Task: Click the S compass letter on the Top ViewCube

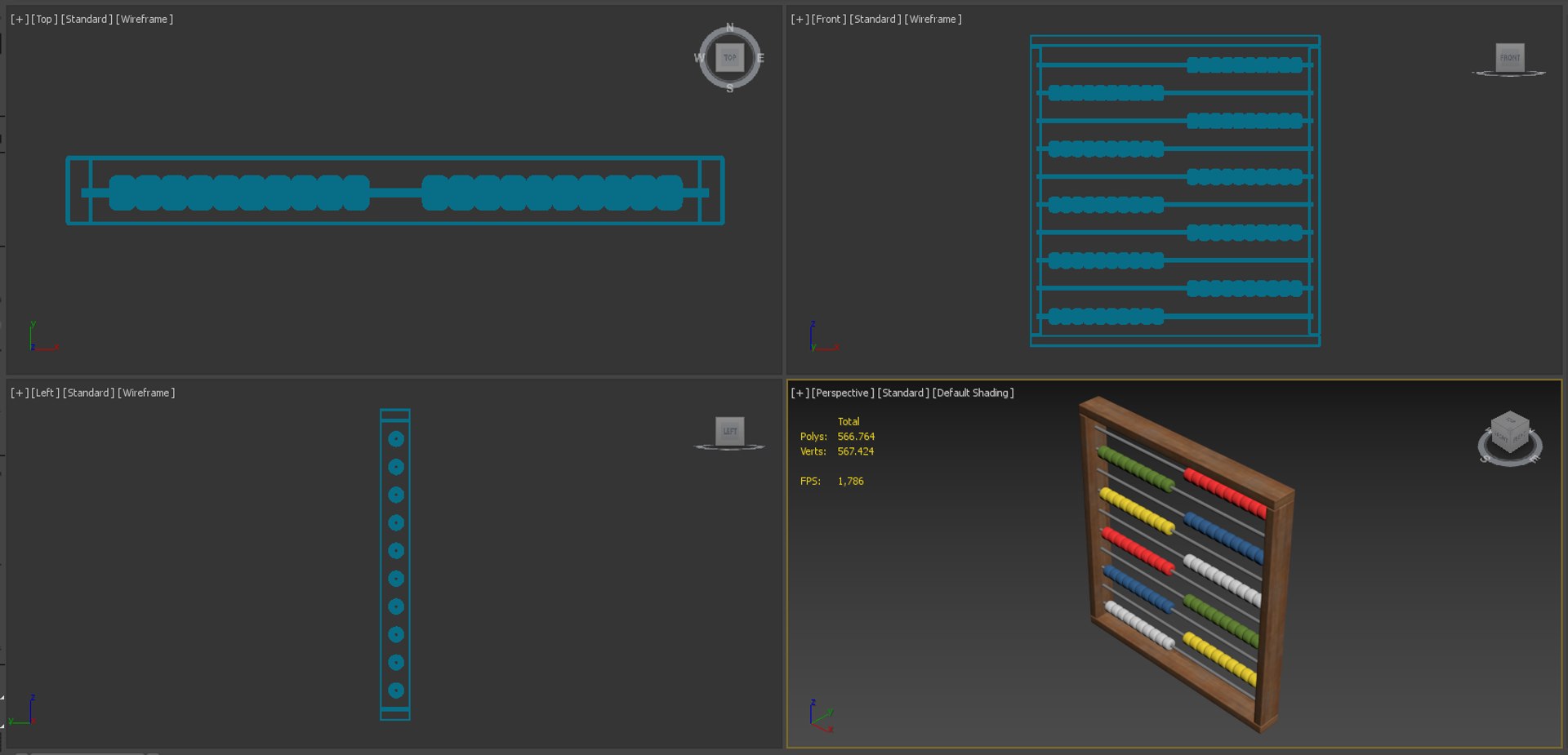Action: point(730,88)
